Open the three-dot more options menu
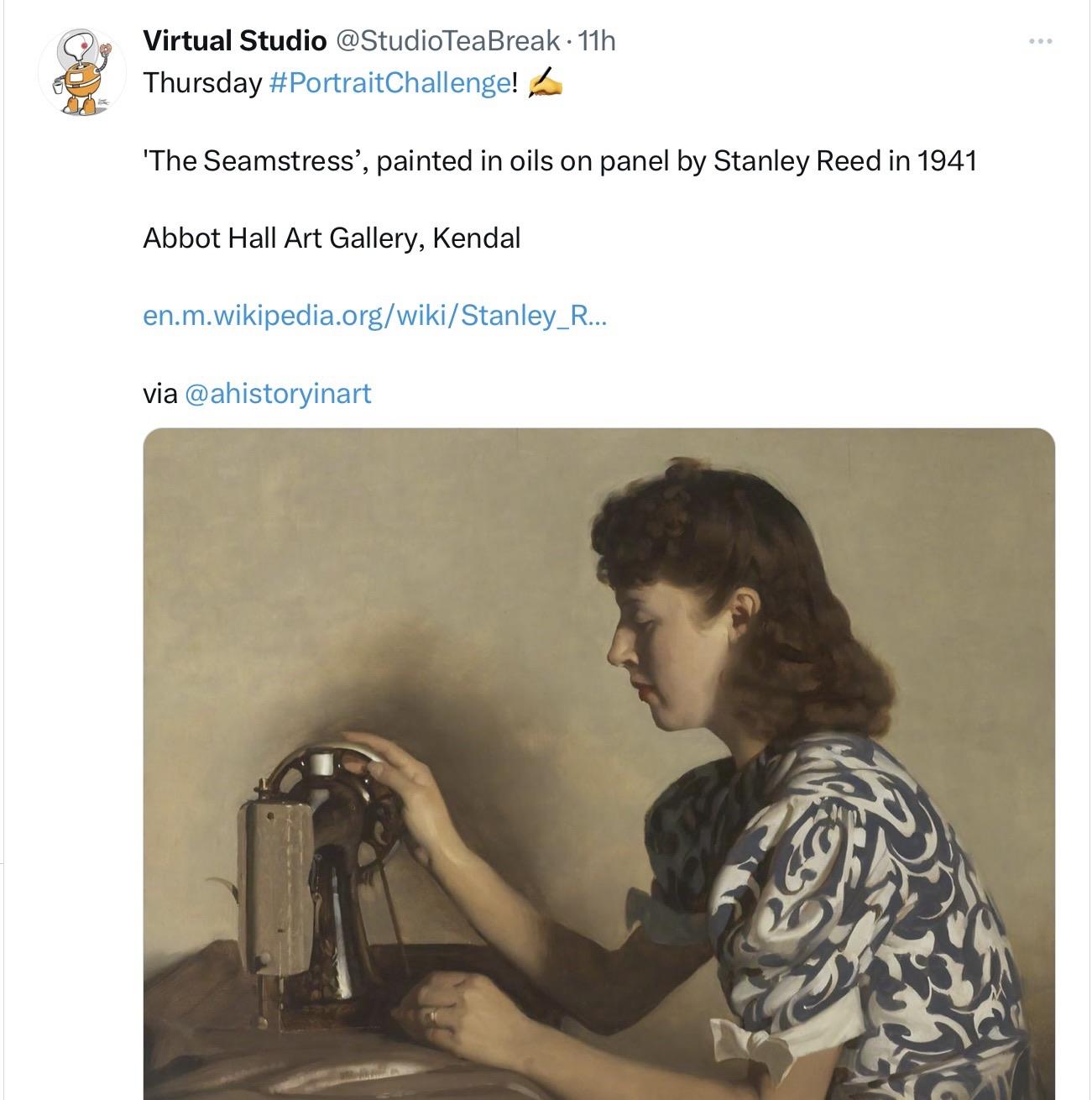 pos(1040,41)
